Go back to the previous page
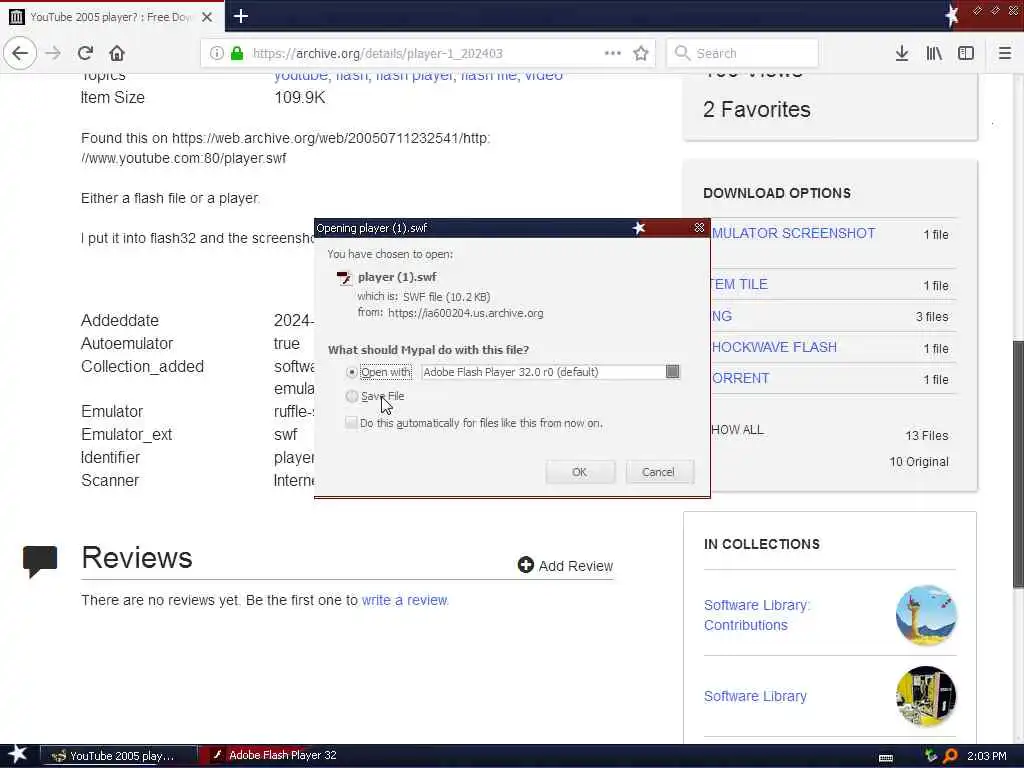 point(20,53)
